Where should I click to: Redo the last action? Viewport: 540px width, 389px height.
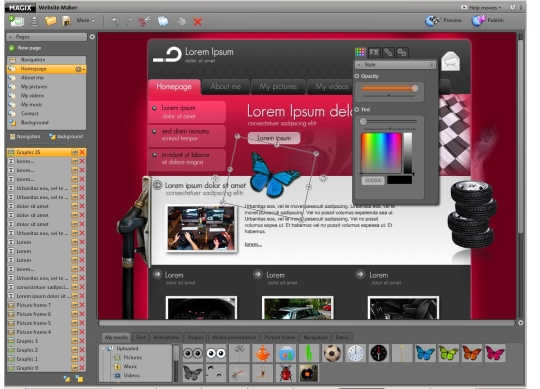(x=129, y=21)
